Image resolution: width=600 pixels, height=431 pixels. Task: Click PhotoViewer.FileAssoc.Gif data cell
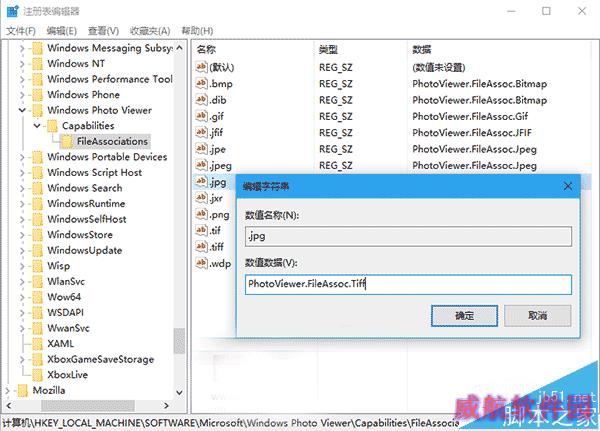pyautogui.click(x=470, y=116)
